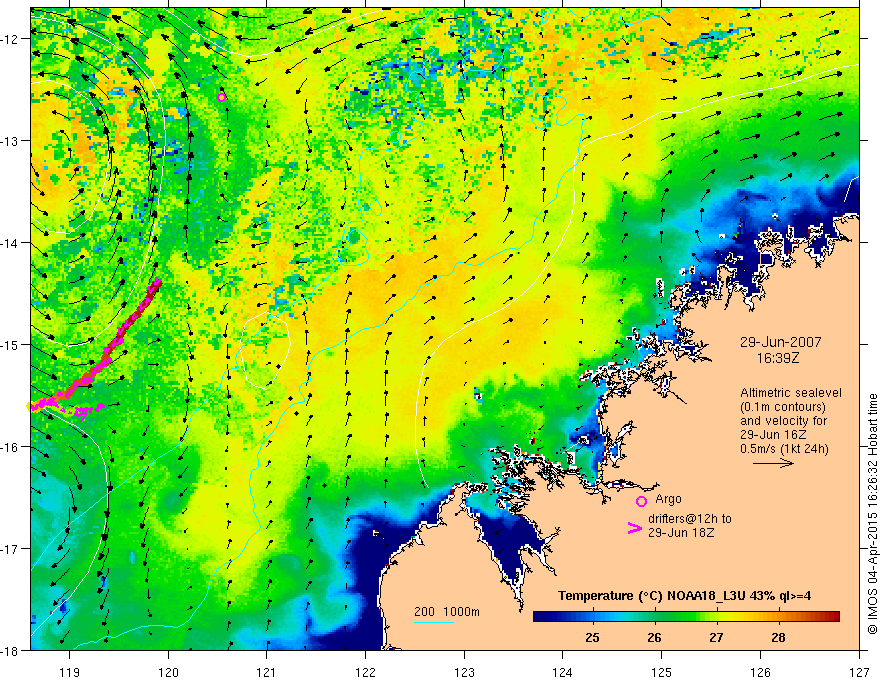This screenshot has height=680, width=880.
Task: Click the Argo float marker near 120.5E
Action: tap(221, 97)
